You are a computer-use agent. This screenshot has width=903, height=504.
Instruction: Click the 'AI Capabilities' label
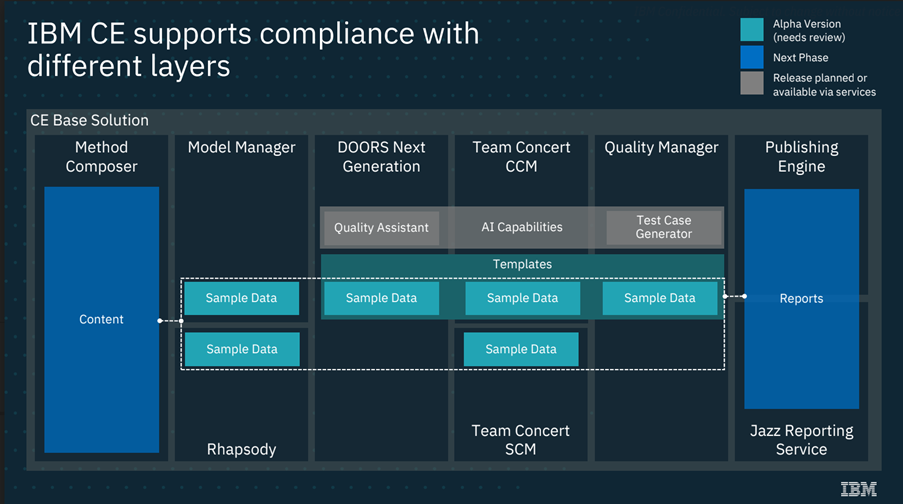(522, 227)
